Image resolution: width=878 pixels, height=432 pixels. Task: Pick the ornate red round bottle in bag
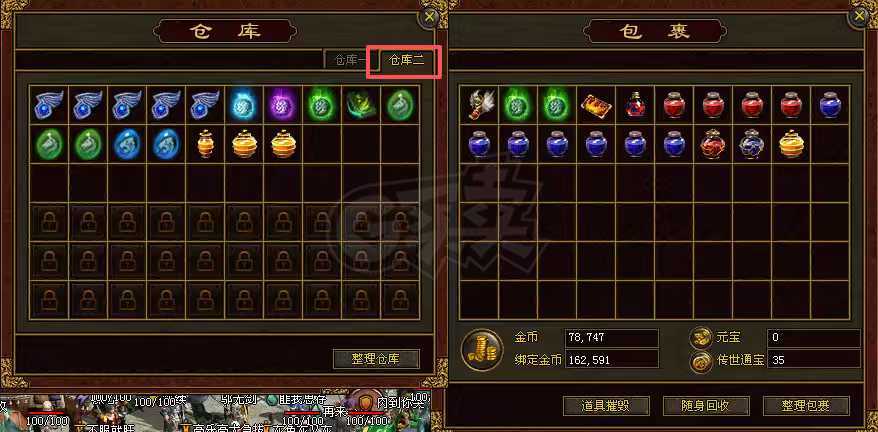coord(713,144)
